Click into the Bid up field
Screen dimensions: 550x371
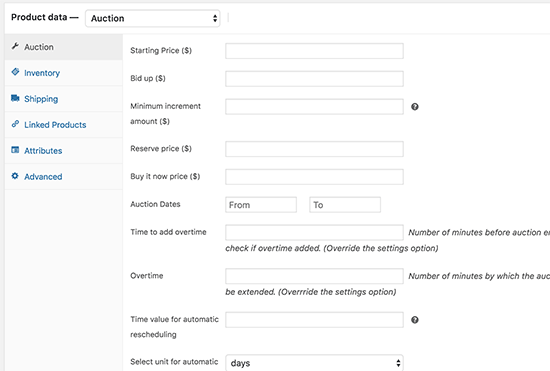click(314, 79)
